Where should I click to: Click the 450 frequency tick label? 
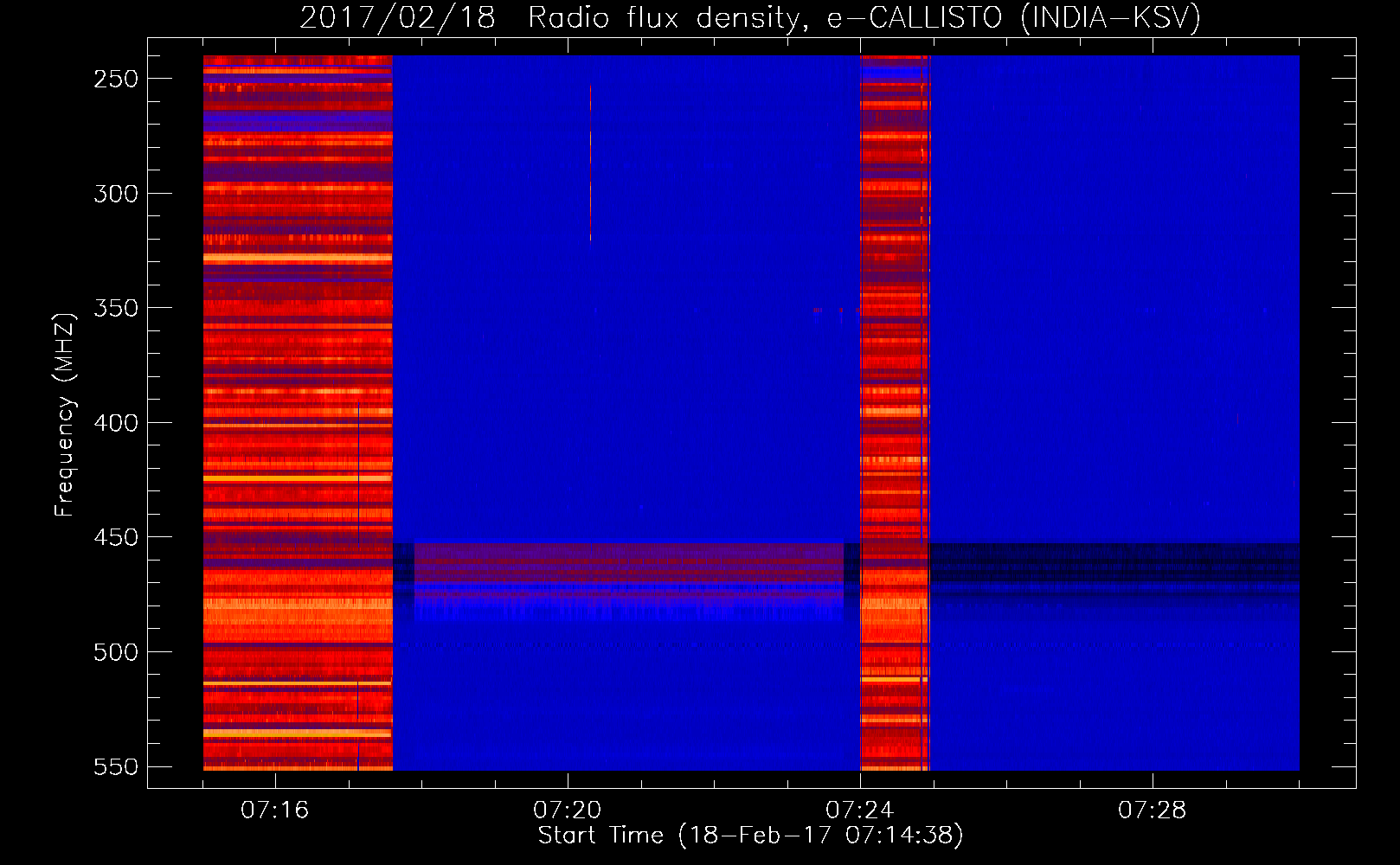[x=116, y=537]
